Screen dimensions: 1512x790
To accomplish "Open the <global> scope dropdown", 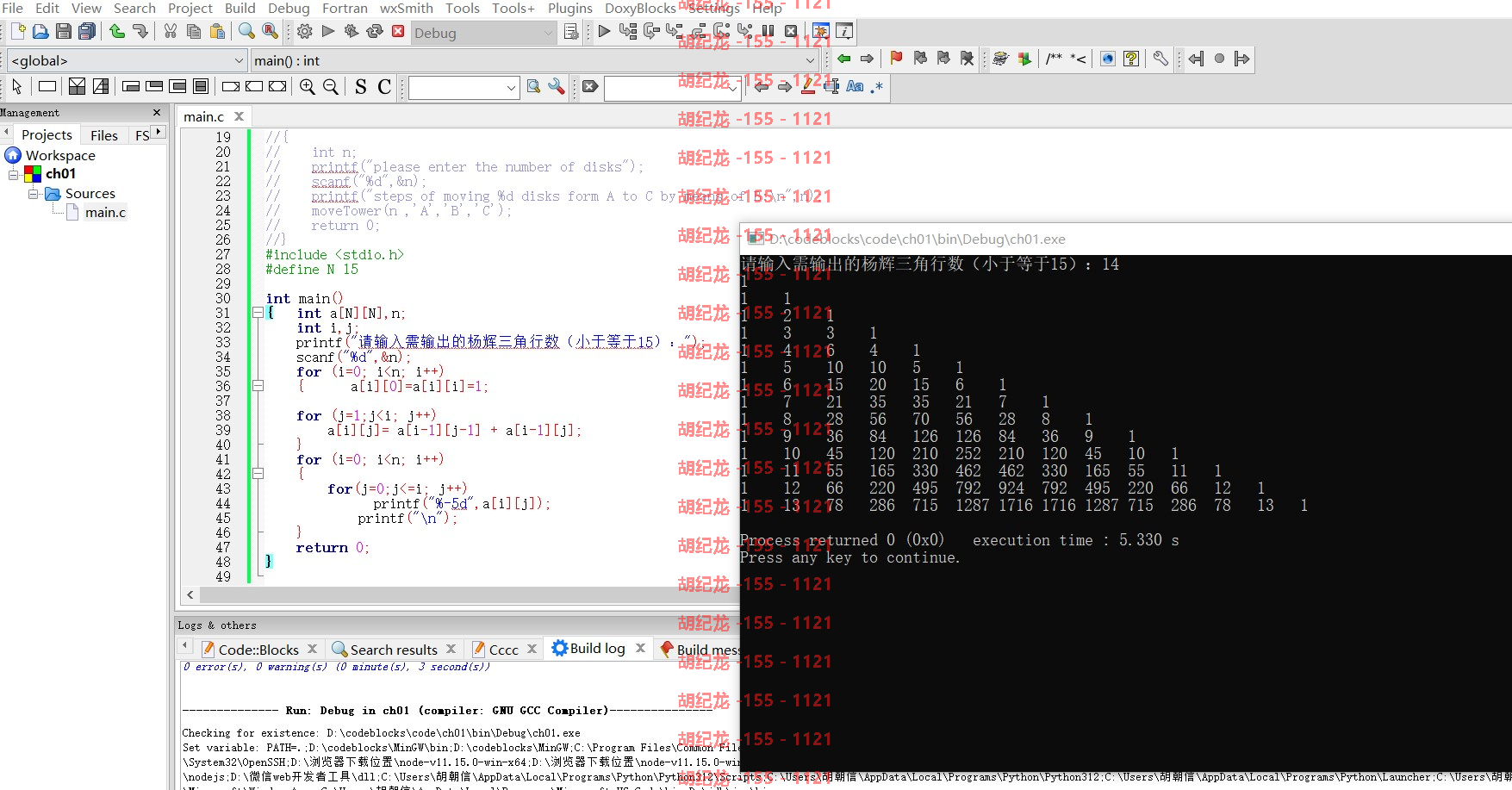I will pyautogui.click(x=240, y=60).
